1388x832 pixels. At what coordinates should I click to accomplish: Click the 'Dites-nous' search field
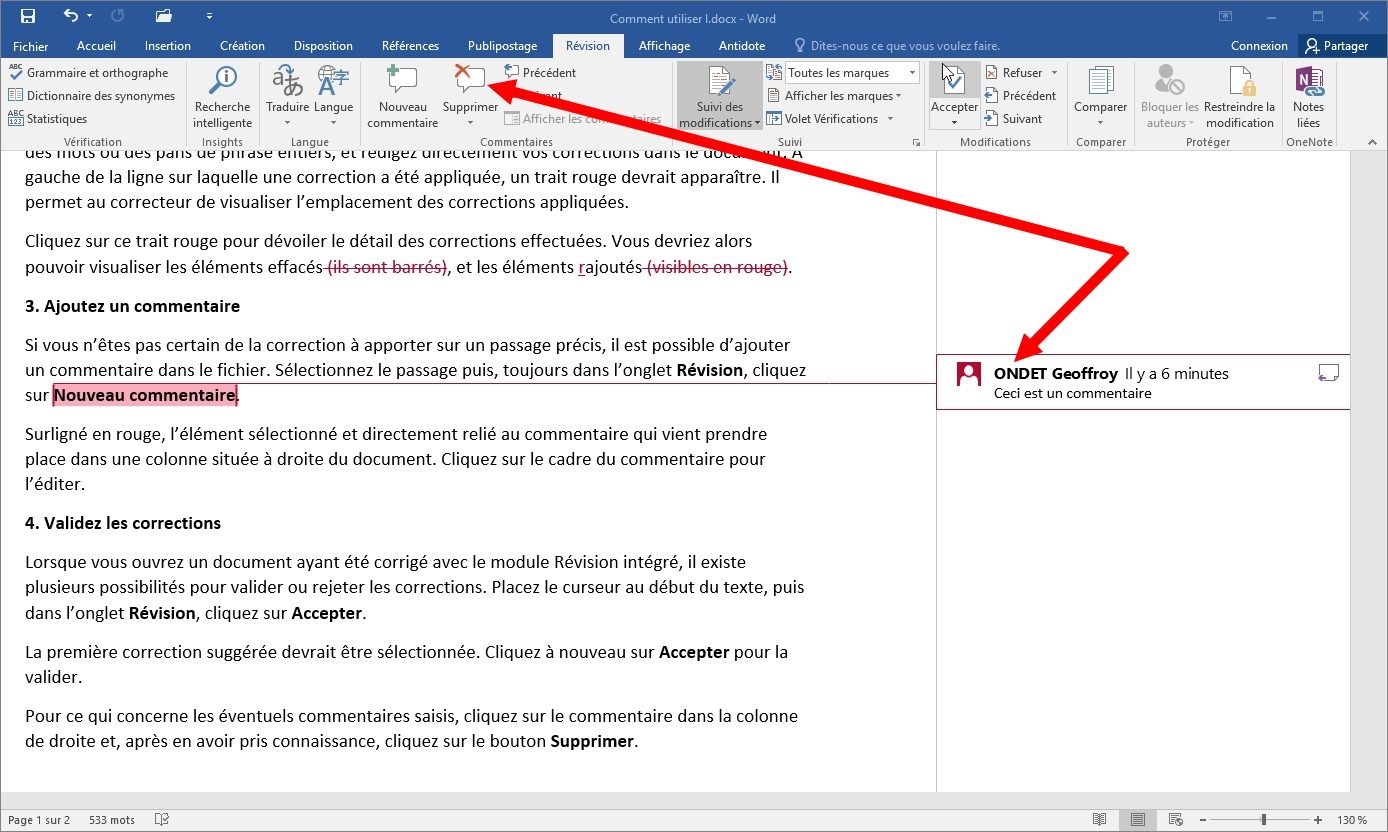point(905,46)
